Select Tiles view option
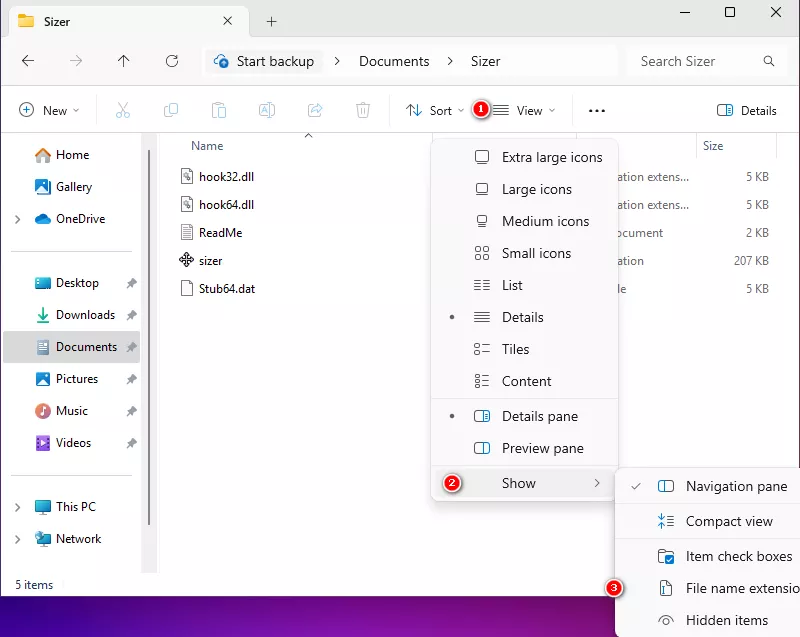The height and width of the screenshot is (637, 800). click(x=524, y=349)
